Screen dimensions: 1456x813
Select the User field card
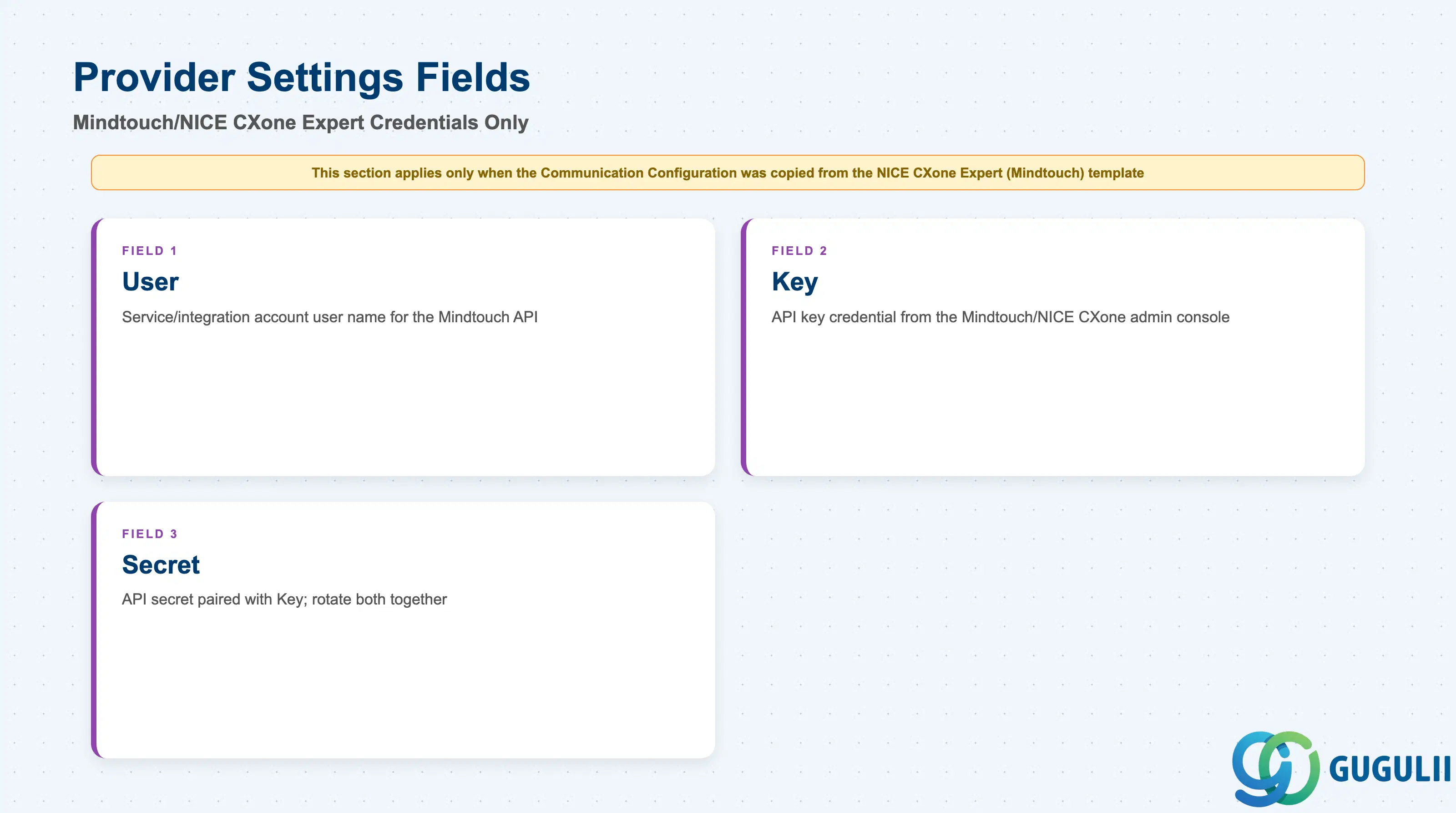point(403,347)
